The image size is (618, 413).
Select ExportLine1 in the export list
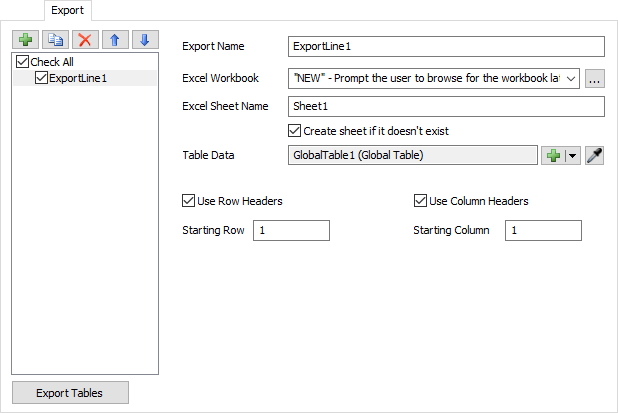[78, 78]
